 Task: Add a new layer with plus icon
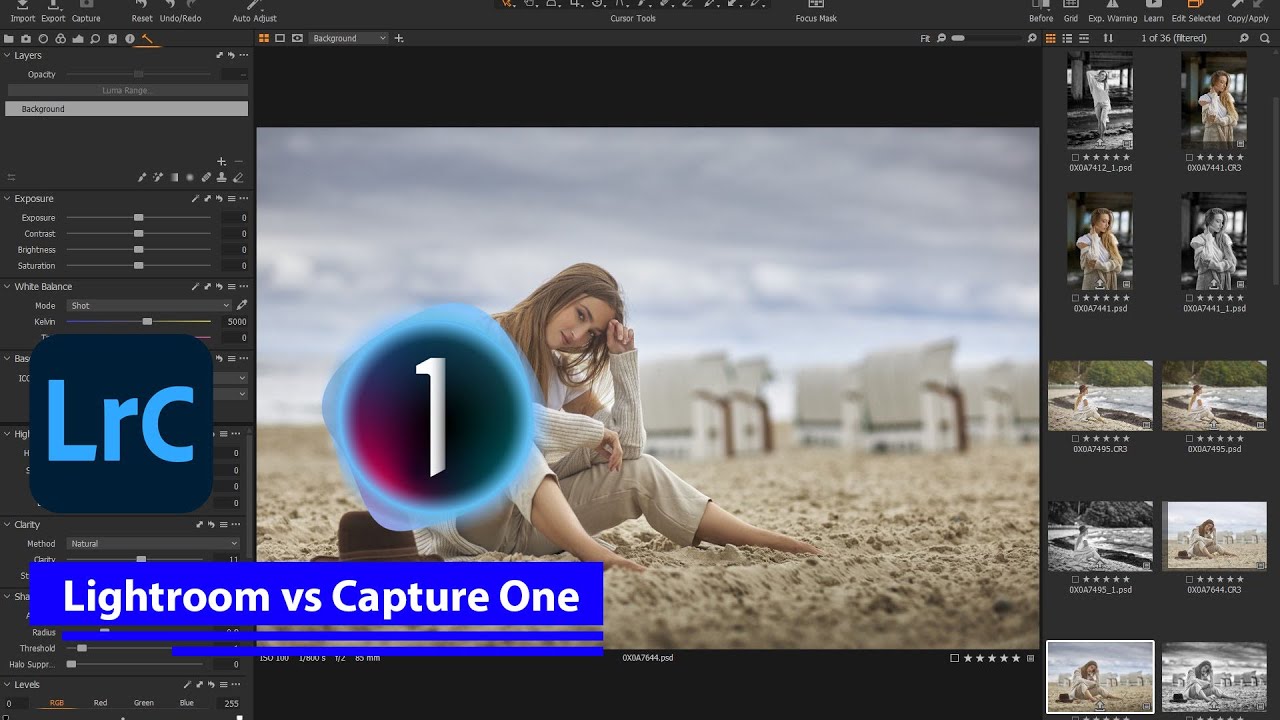pos(222,161)
